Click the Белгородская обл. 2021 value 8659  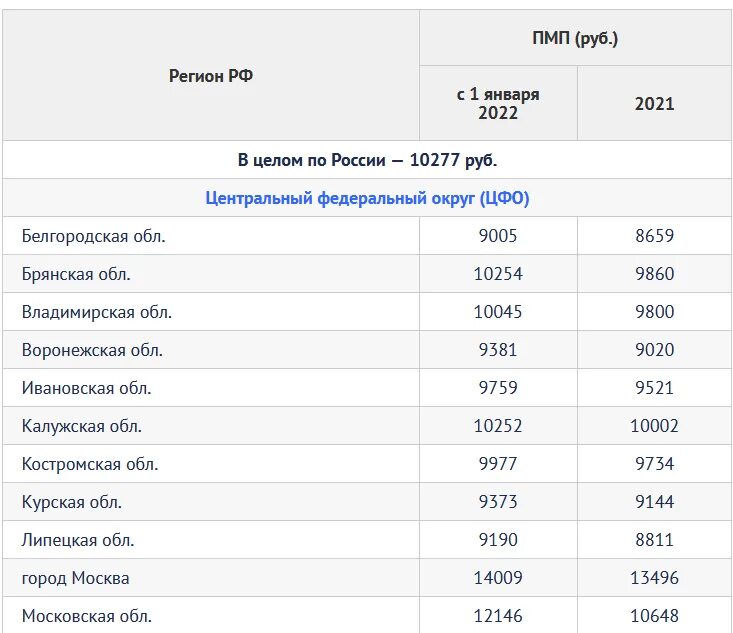click(x=654, y=236)
